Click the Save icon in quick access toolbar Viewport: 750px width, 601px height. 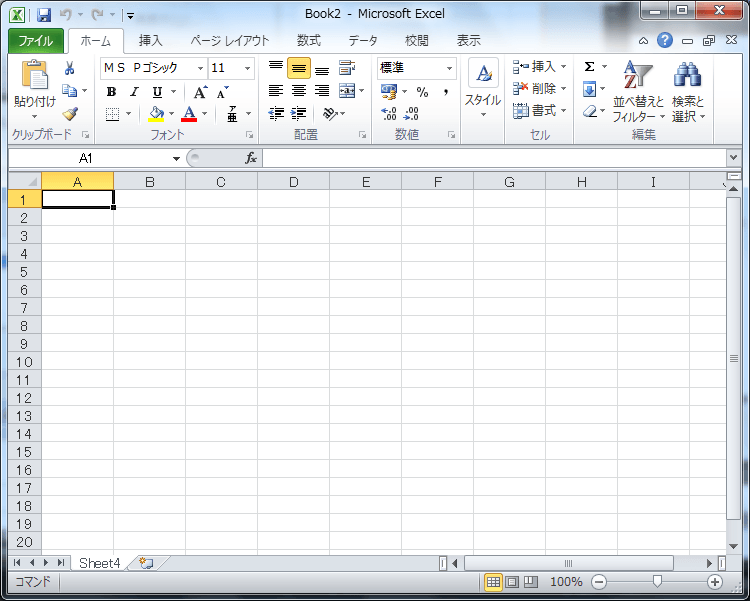click(x=44, y=15)
